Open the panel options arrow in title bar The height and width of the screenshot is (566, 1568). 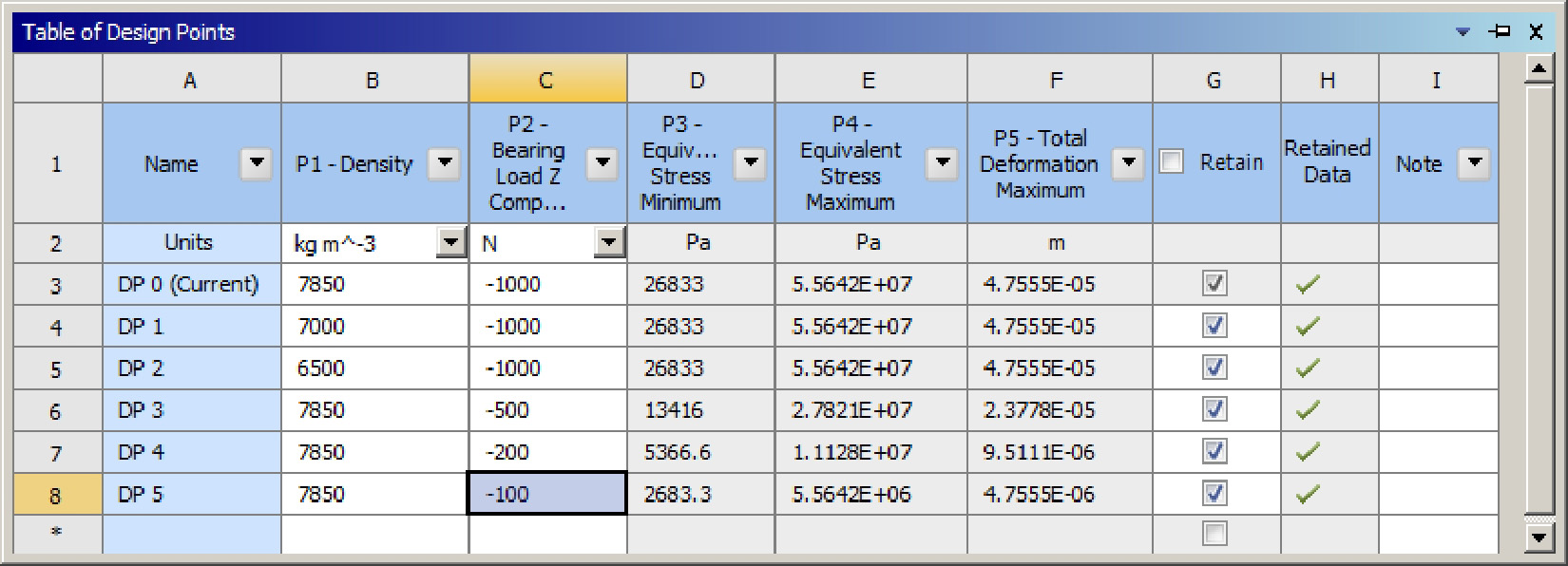pyautogui.click(x=1463, y=32)
